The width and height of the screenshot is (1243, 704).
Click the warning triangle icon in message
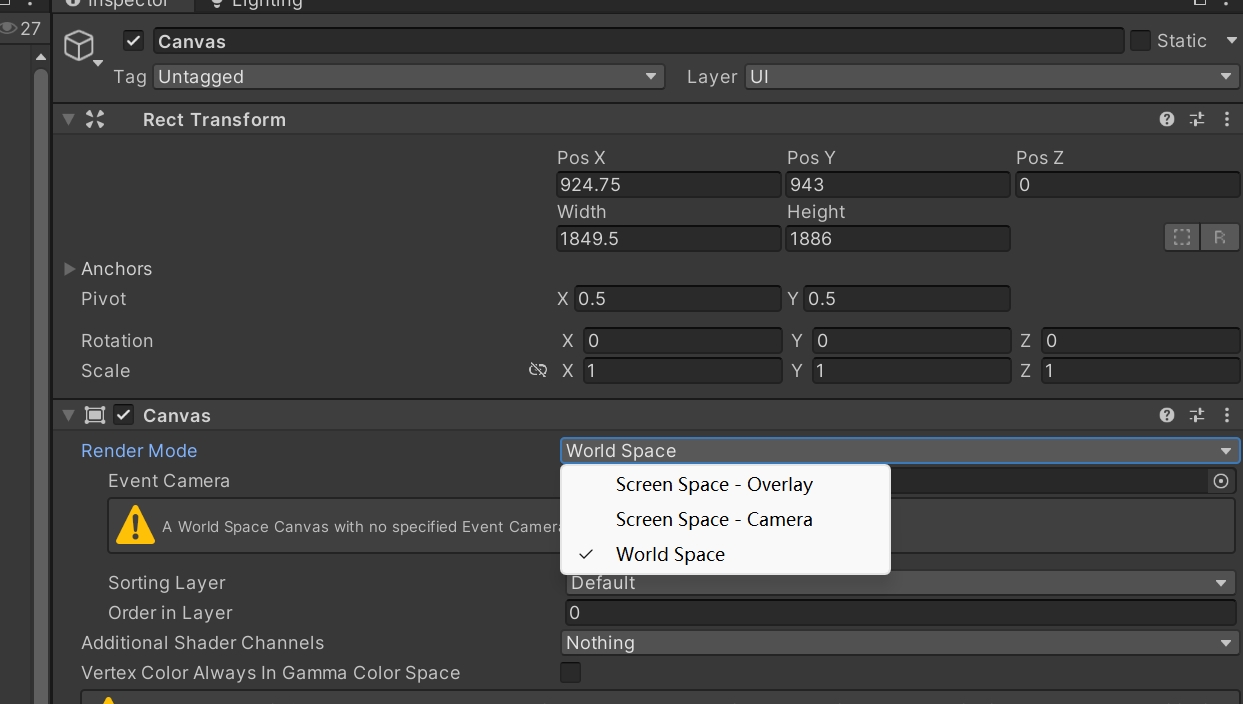pos(135,525)
